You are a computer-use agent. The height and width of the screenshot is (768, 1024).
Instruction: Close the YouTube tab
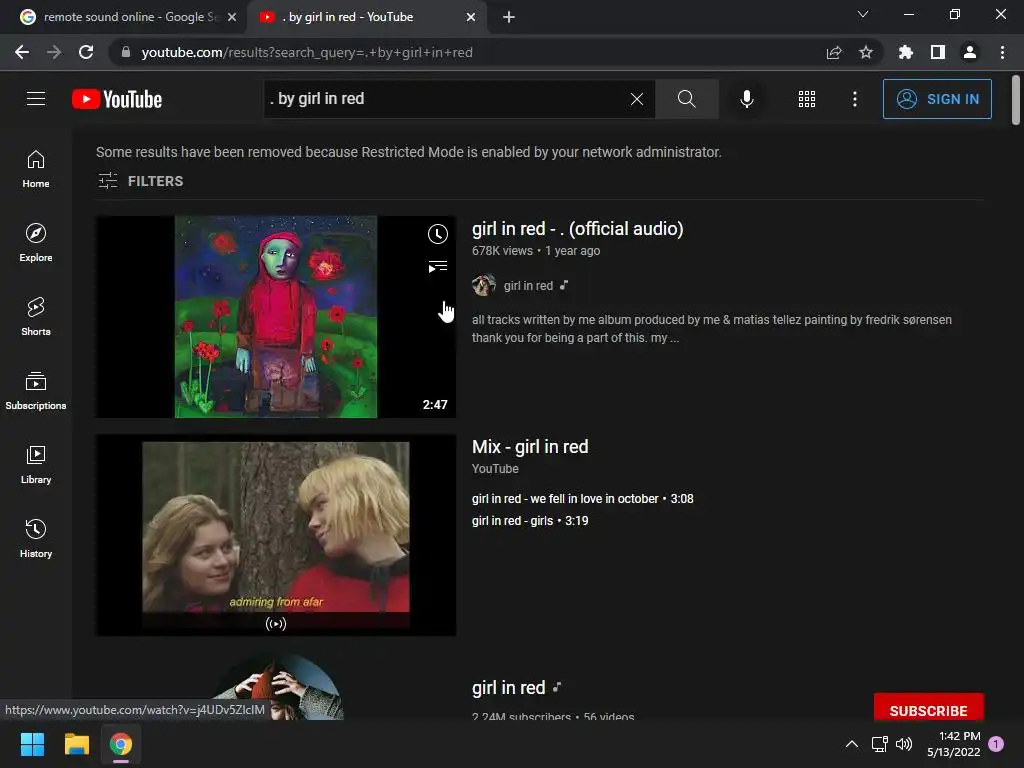pos(471,17)
